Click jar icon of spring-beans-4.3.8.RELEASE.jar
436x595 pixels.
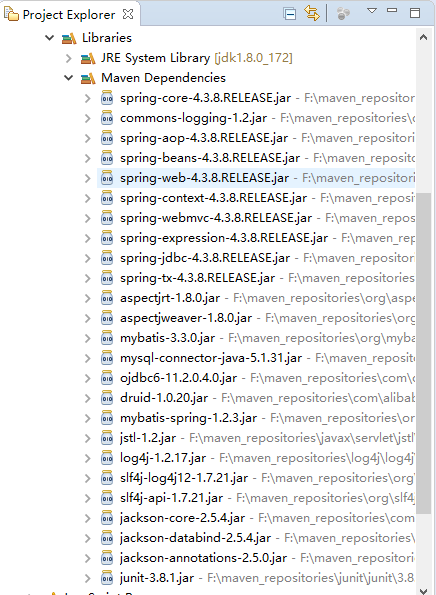[x=107, y=158]
